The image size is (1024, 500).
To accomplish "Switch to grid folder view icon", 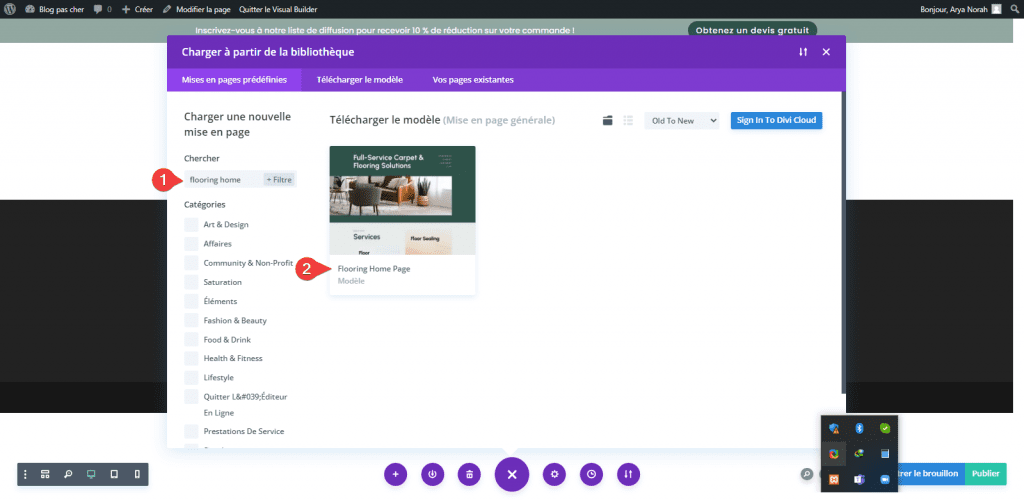I will point(607,120).
